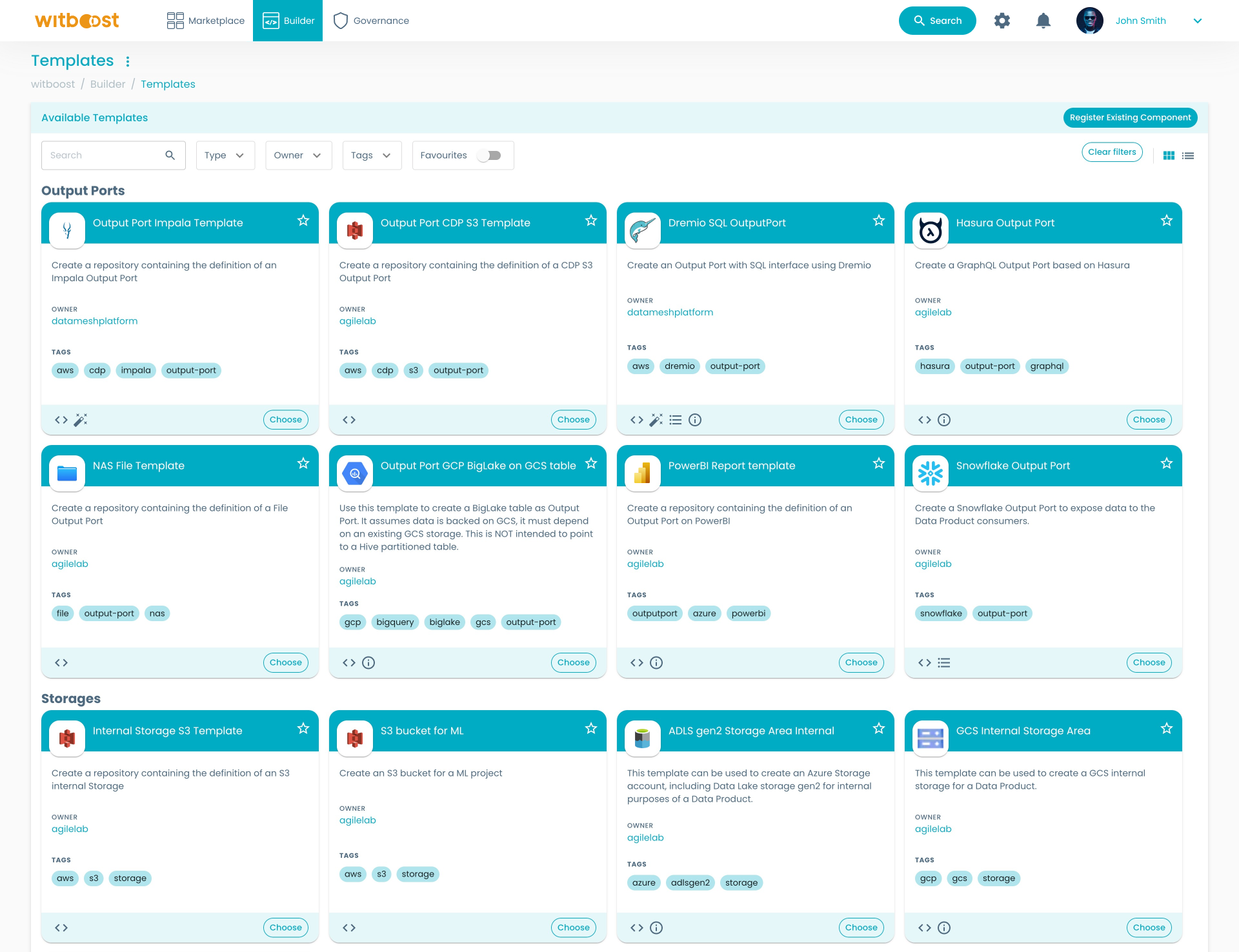Open the agilelab owner link on NAS File Template
The height and width of the screenshot is (952, 1239).
pyautogui.click(x=70, y=563)
